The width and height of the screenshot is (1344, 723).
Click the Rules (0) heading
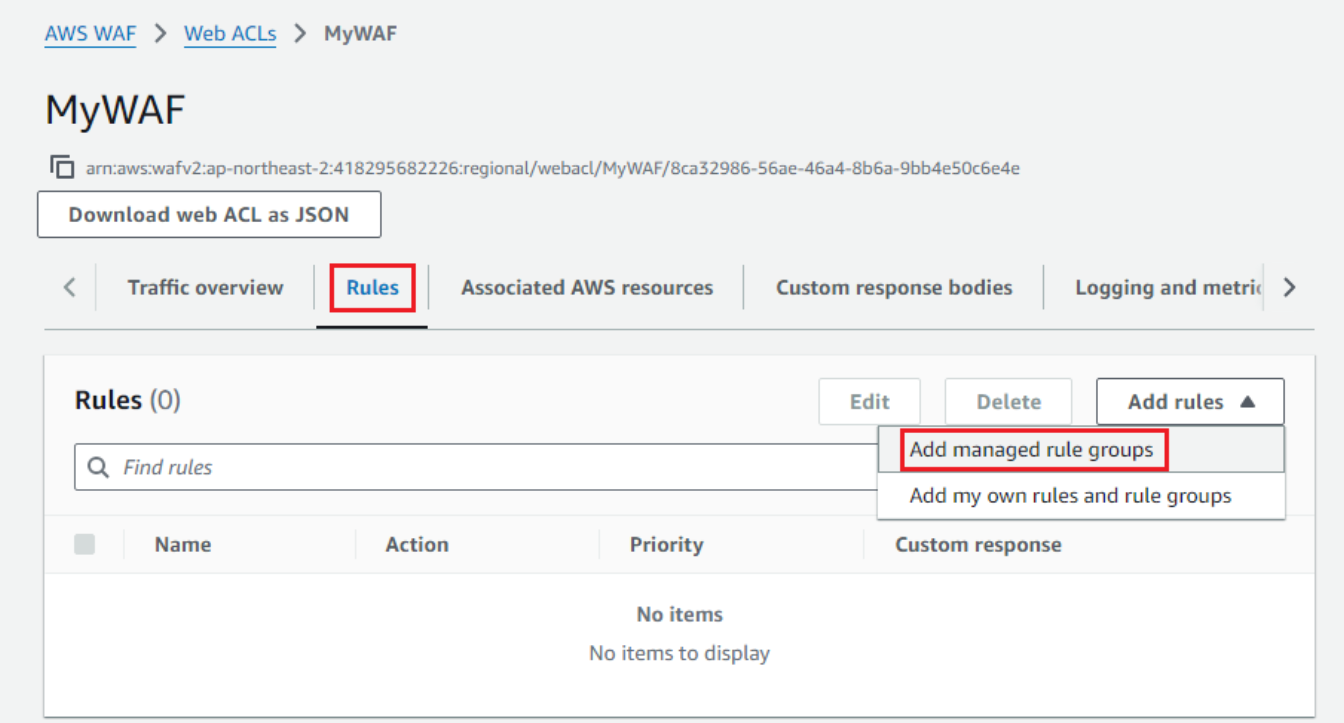(128, 401)
